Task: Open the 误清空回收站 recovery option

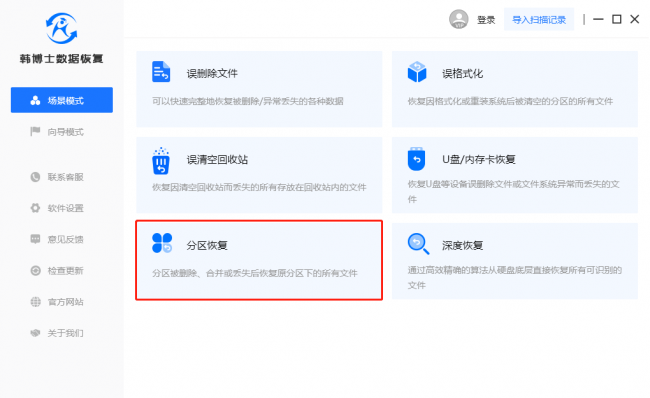Action: 259,175
